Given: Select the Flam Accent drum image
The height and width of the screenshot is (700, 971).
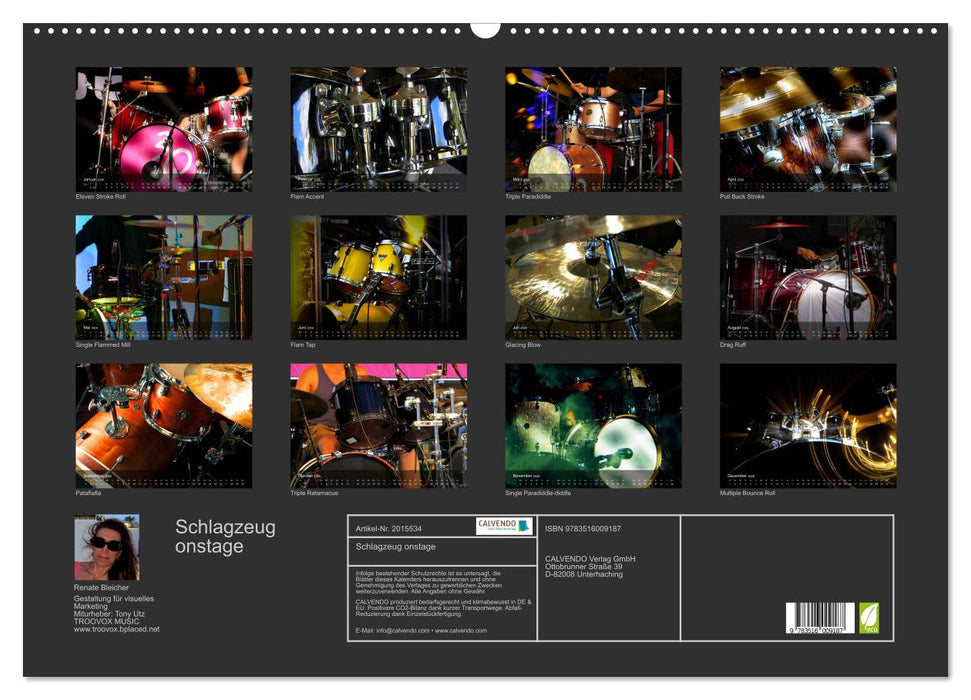Looking at the screenshot, I should tap(378, 129).
